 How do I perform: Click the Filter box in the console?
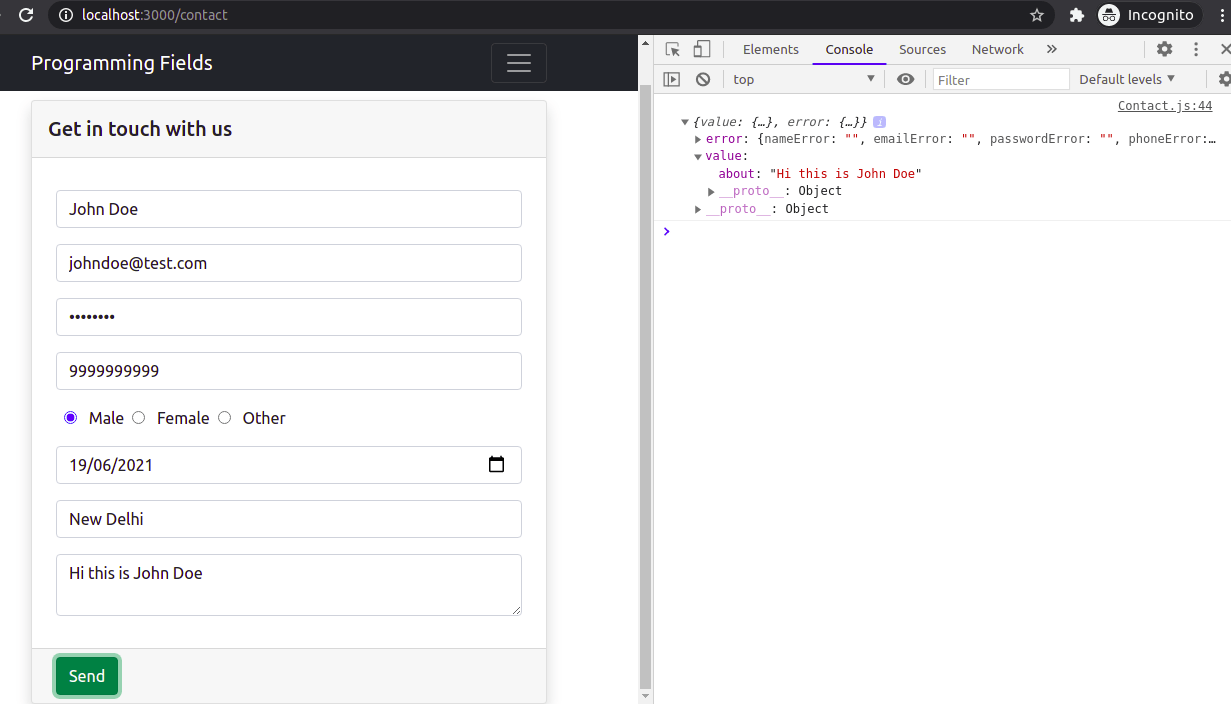point(1000,78)
